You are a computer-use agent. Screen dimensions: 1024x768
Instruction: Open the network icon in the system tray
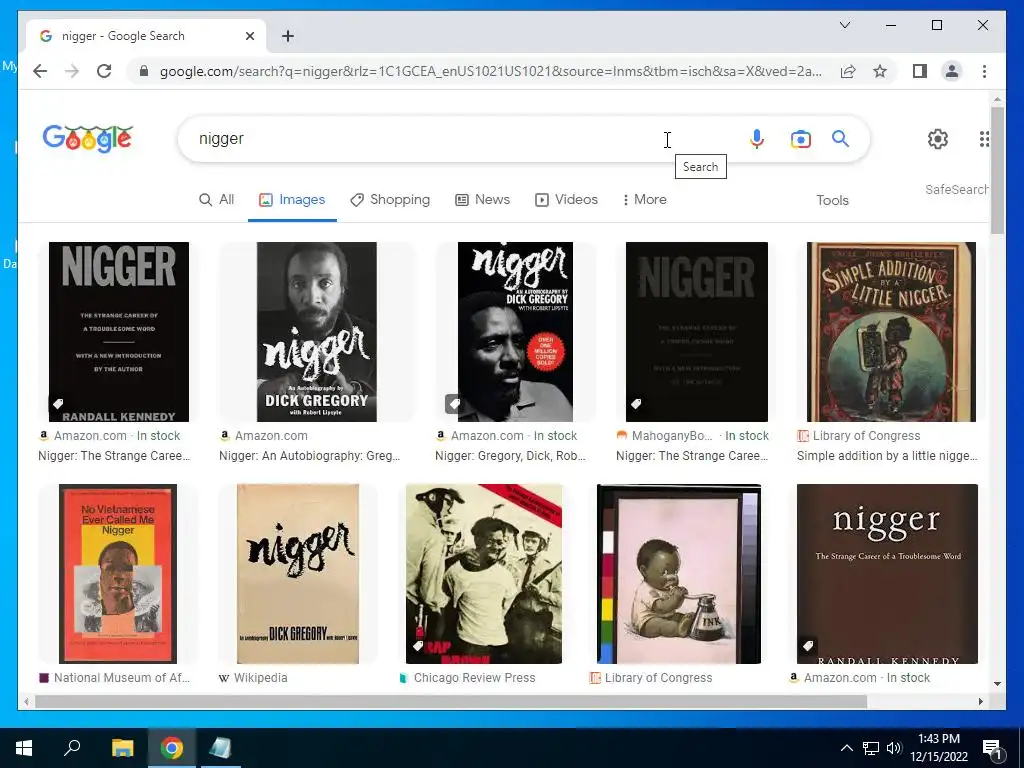click(x=871, y=748)
